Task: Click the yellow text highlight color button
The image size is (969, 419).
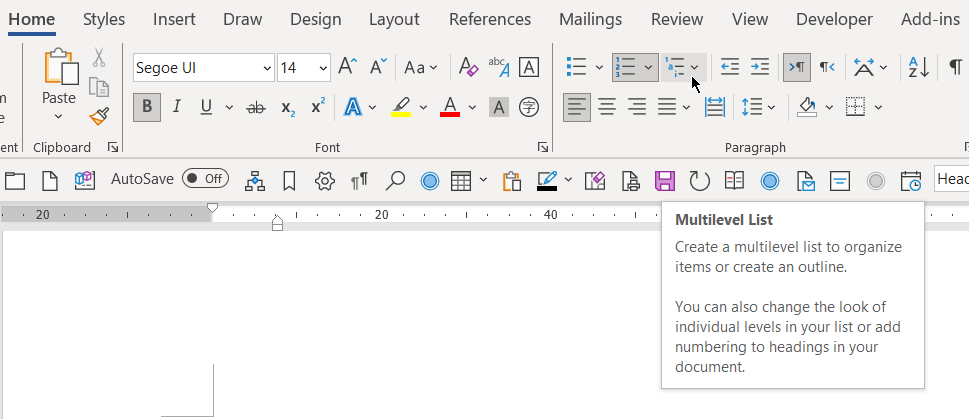Action: [x=402, y=108]
